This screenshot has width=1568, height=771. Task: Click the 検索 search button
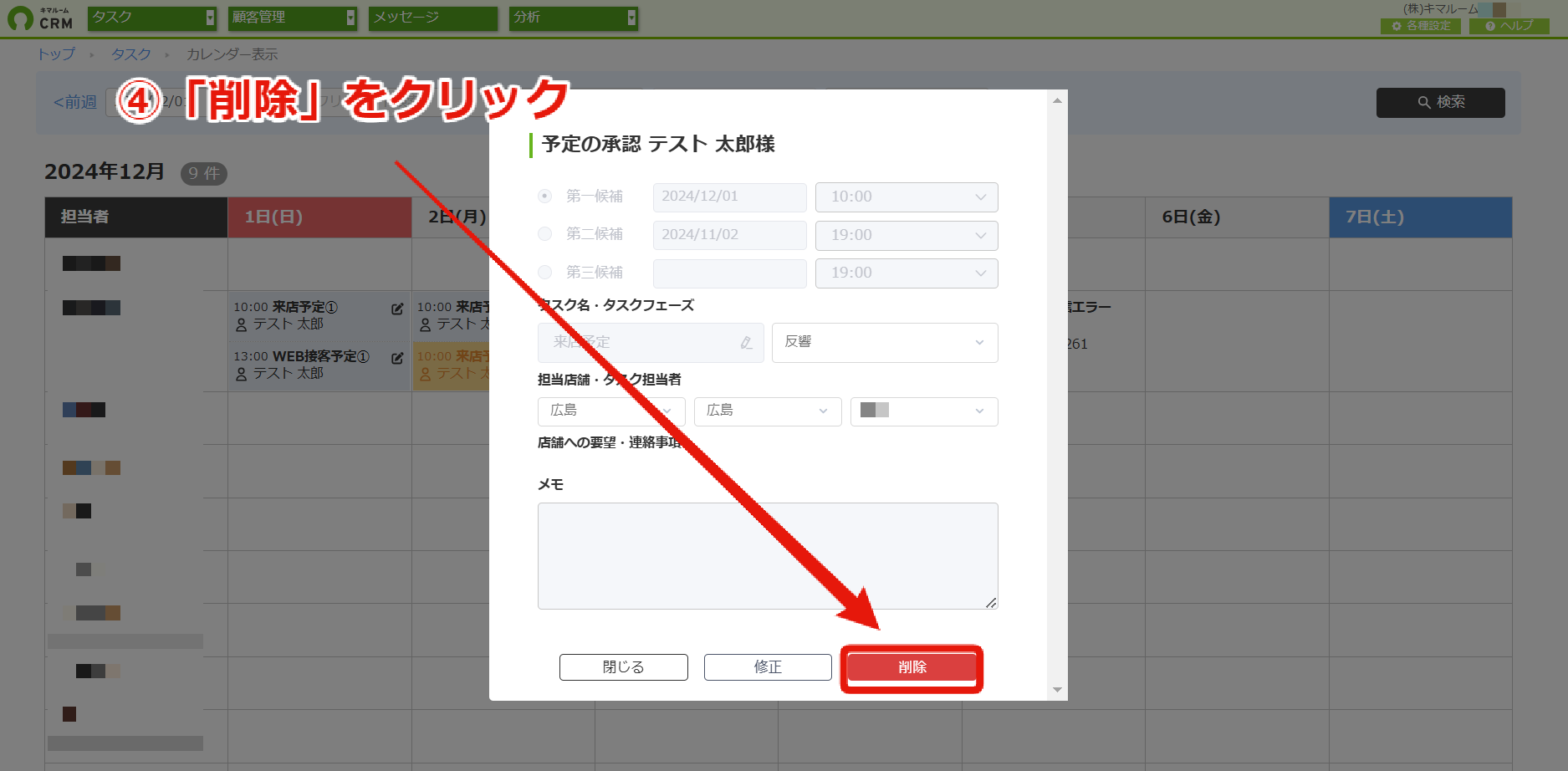pos(1440,102)
